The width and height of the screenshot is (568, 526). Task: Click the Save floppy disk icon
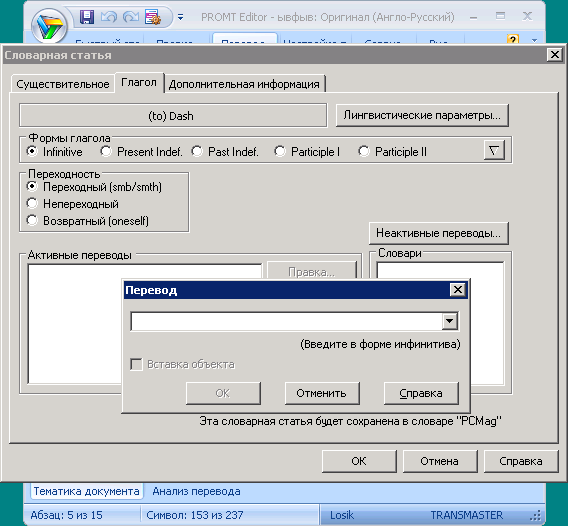point(87,17)
